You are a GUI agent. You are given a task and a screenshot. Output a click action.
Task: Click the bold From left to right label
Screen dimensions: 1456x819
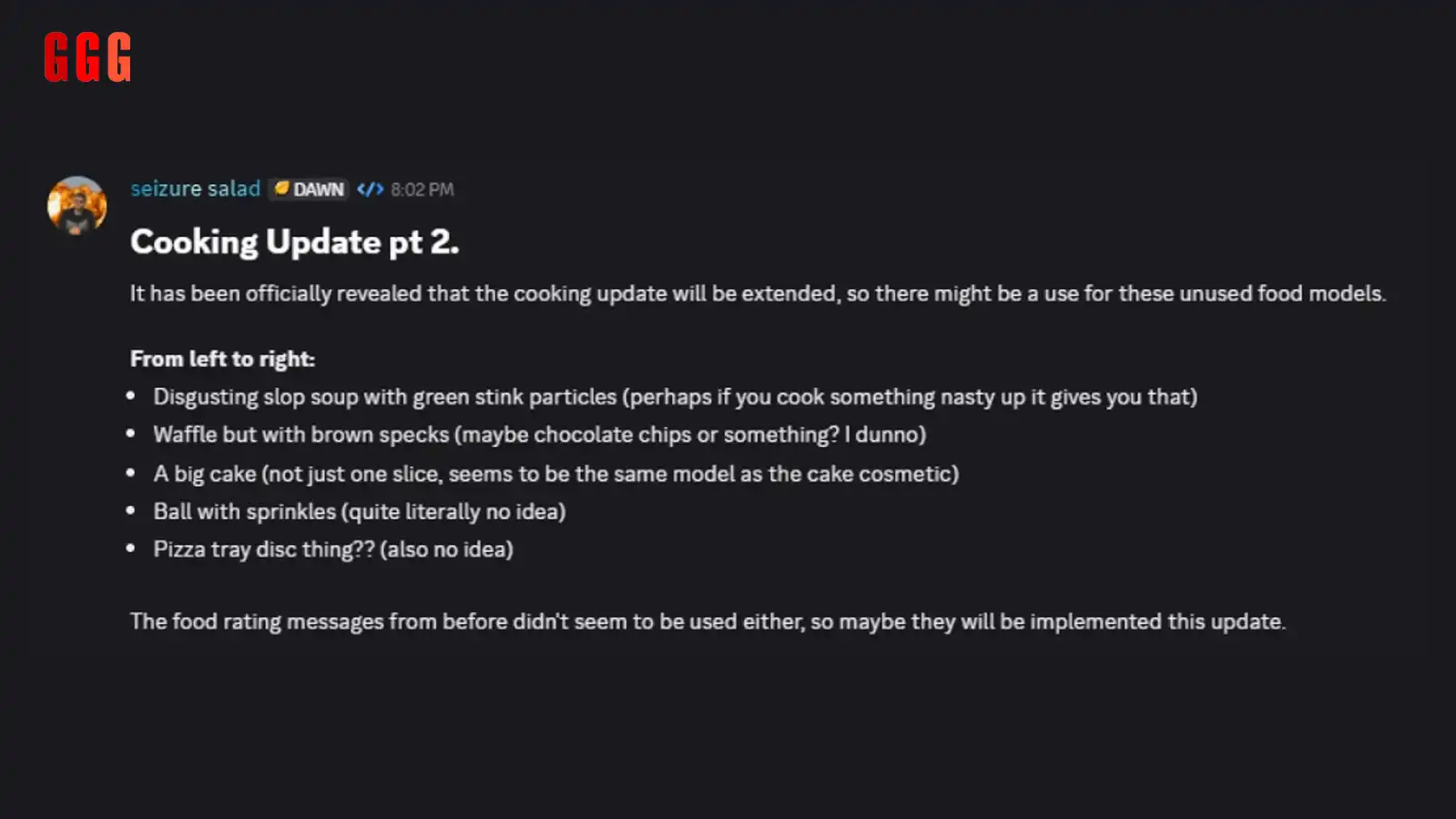pos(222,359)
